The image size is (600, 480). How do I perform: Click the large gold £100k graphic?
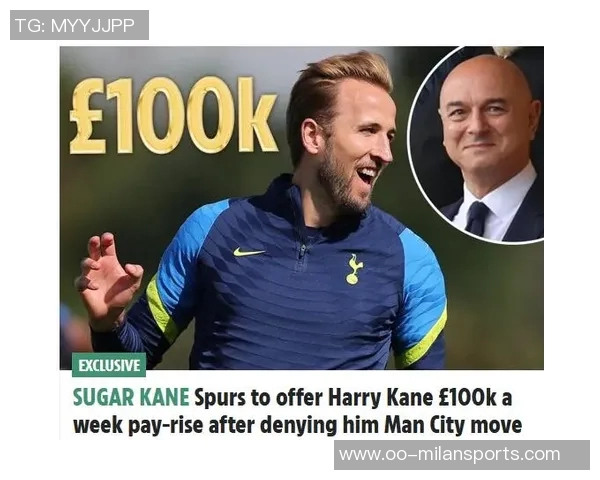pos(173,115)
